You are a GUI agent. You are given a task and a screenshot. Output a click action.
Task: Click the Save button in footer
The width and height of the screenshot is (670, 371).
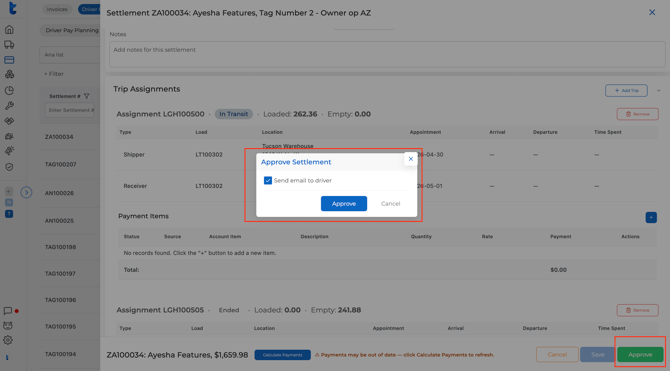point(597,354)
